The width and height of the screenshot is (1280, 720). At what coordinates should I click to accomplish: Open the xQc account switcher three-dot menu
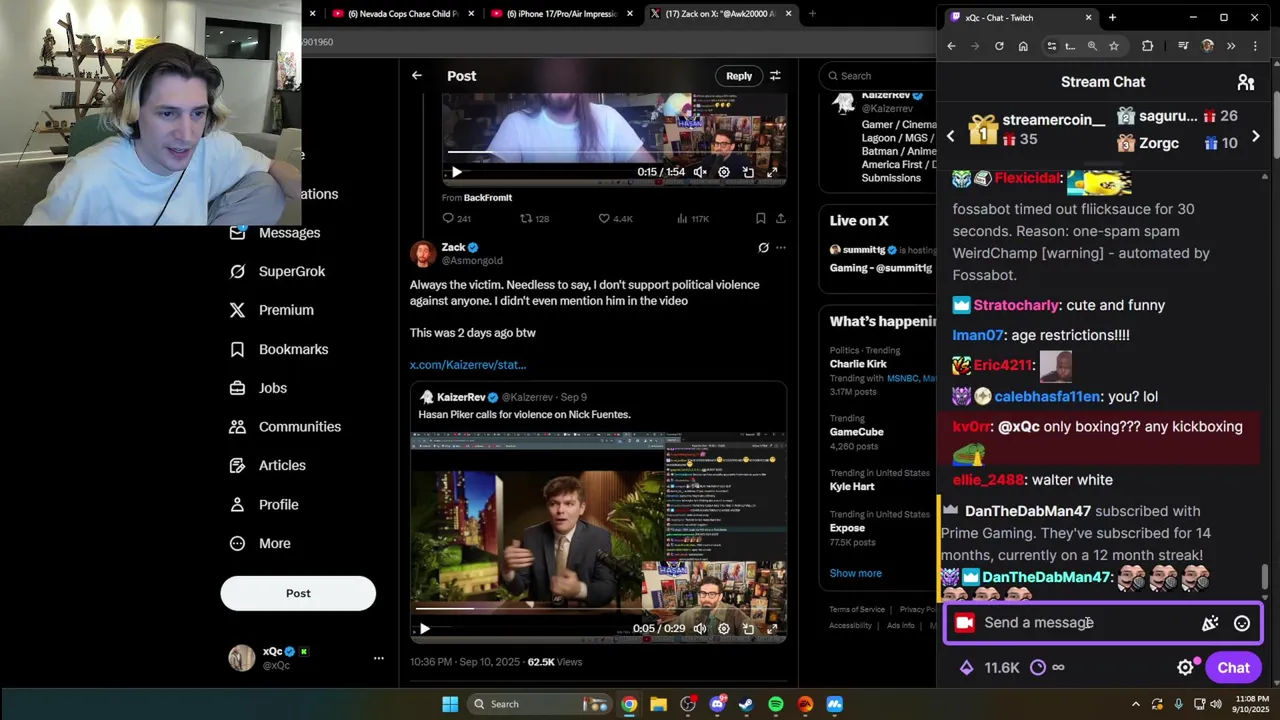click(379, 658)
